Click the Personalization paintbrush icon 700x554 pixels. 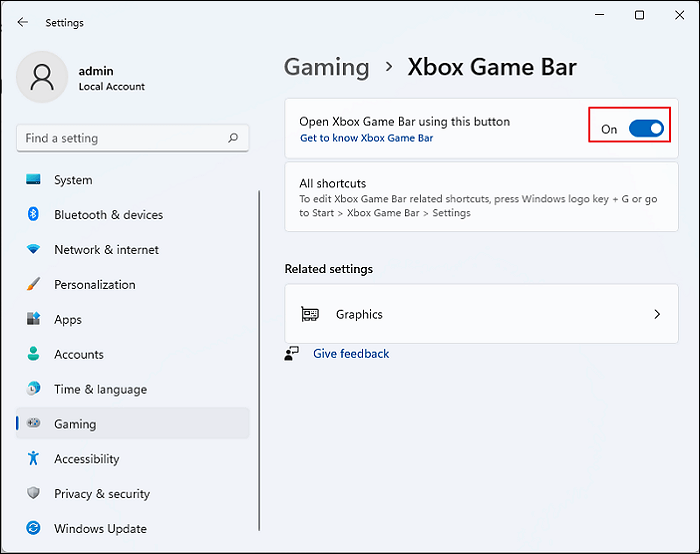click(33, 285)
